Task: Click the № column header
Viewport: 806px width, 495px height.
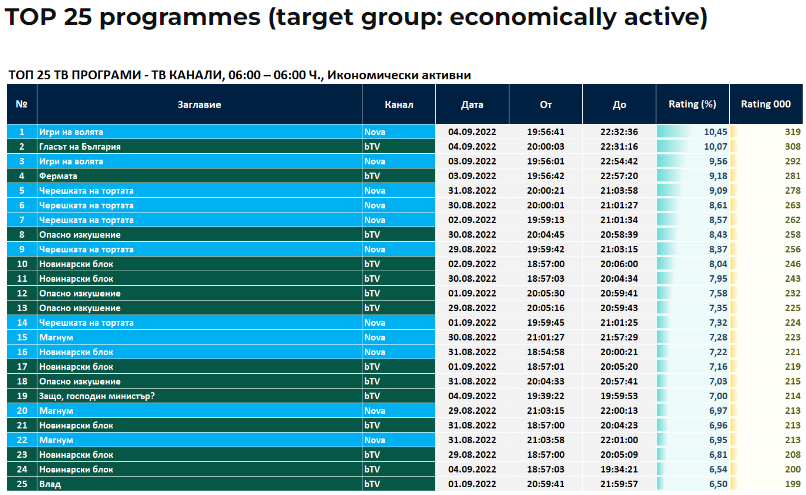Action: 21,104
